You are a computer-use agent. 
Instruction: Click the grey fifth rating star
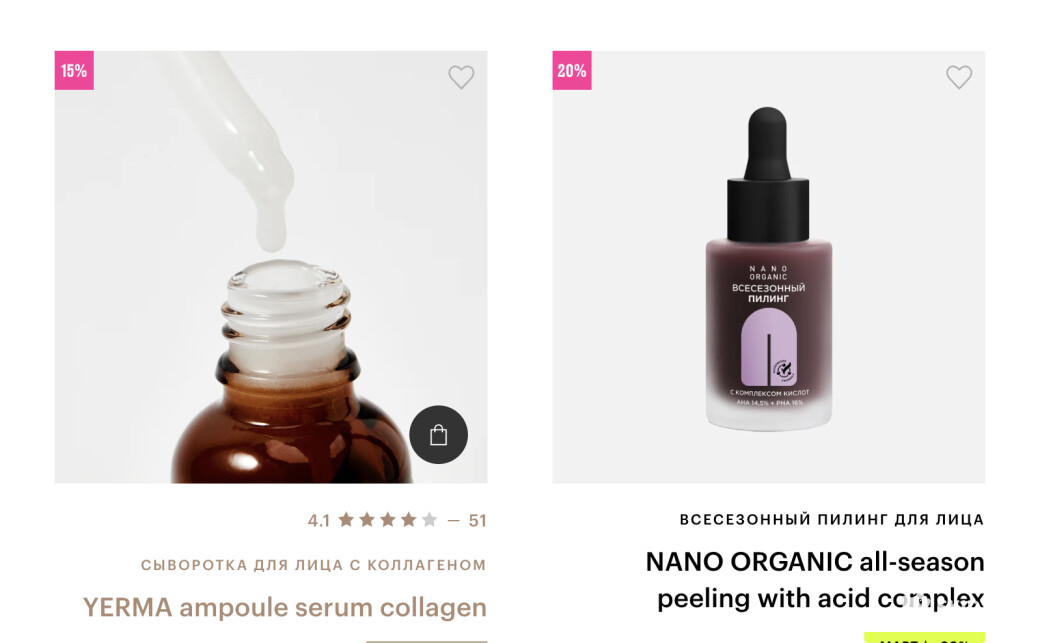coord(430,520)
